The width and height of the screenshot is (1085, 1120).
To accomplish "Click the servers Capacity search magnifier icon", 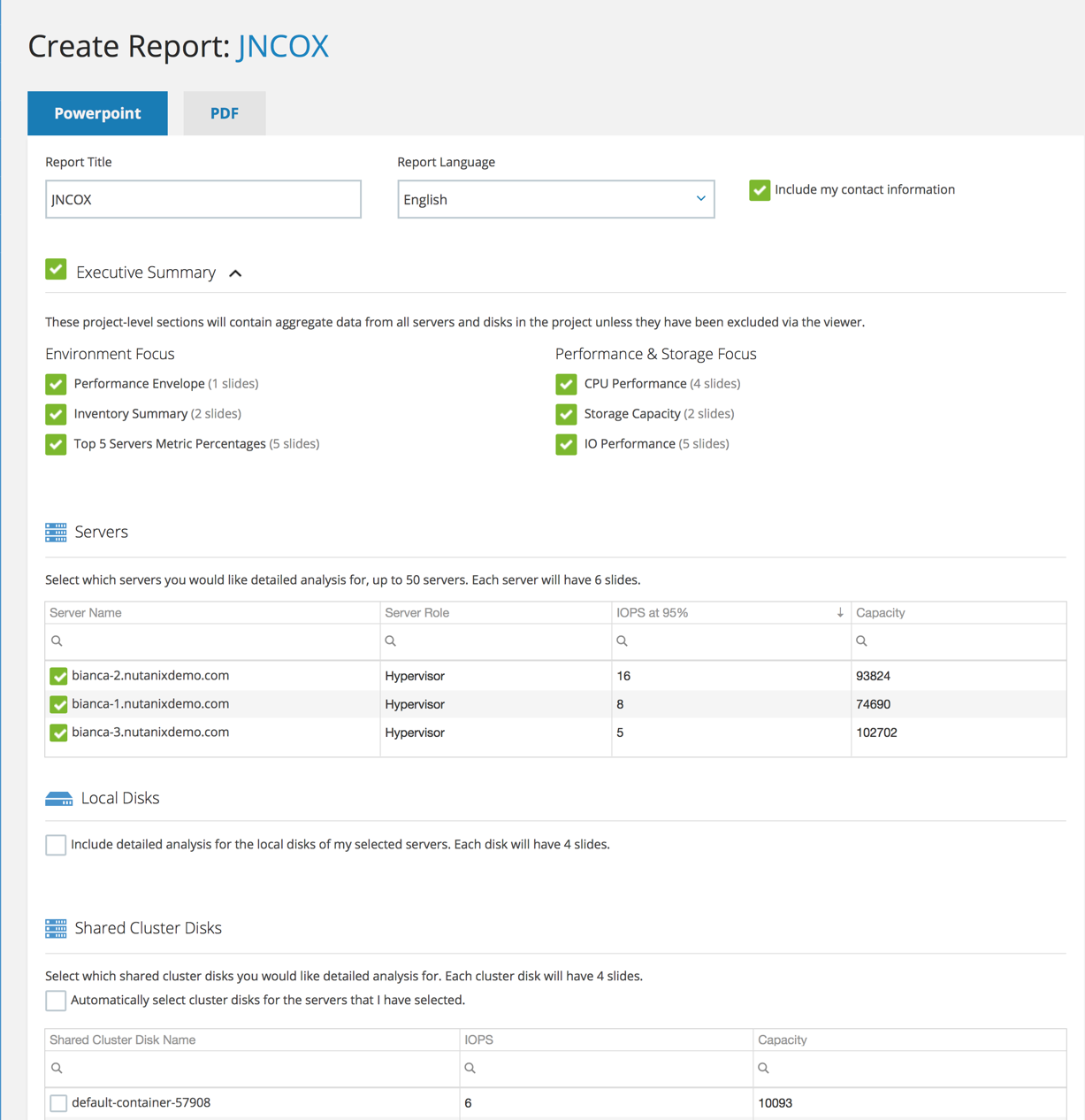I will click(861, 641).
